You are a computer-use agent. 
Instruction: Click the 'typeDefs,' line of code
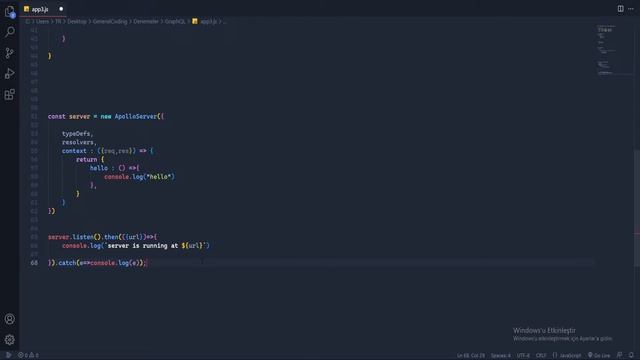[78, 133]
